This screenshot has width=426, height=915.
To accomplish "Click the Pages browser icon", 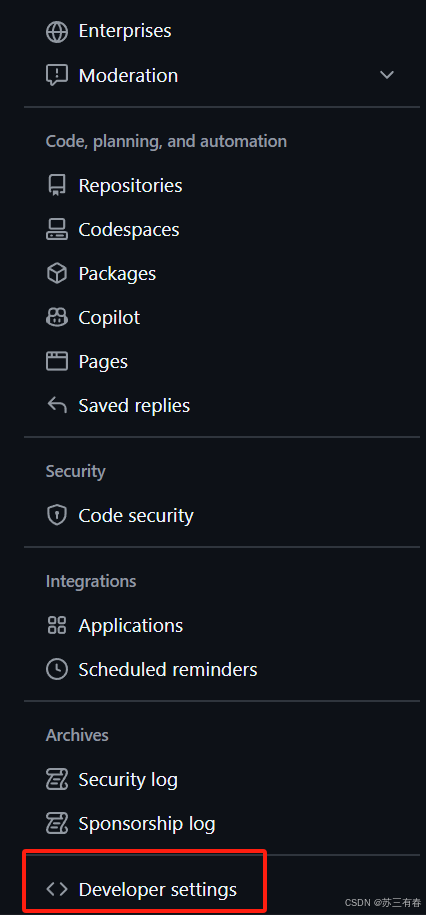I will click(x=57, y=361).
